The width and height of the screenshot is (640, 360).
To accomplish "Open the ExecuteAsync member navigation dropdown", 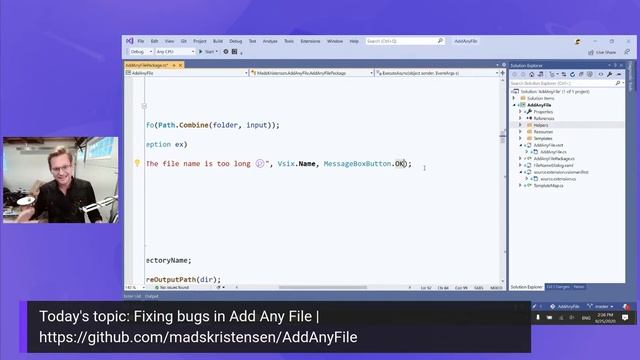I will 437,73.
